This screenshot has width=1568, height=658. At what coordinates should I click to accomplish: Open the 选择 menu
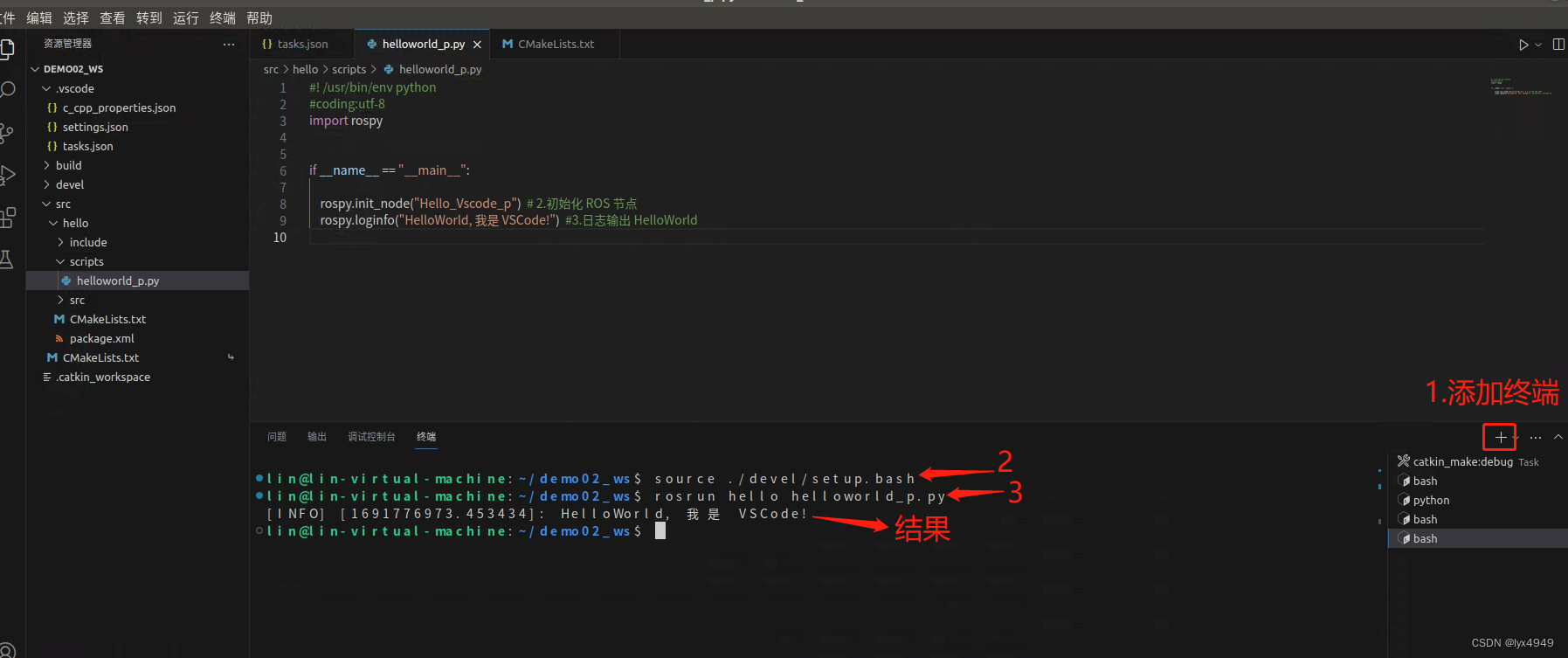pyautogui.click(x=76, y=17)
